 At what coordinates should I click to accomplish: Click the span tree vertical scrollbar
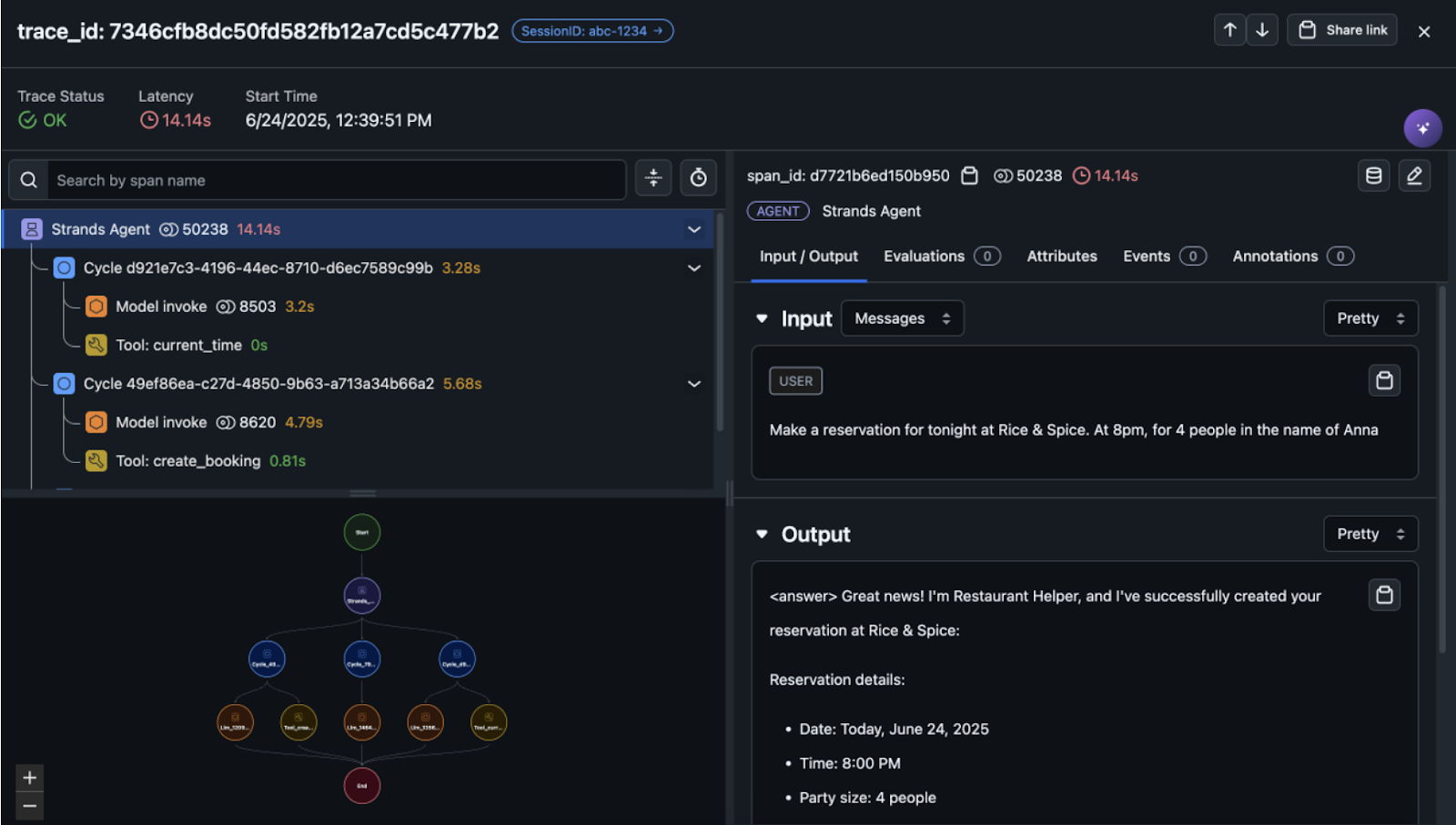[720, 322]
